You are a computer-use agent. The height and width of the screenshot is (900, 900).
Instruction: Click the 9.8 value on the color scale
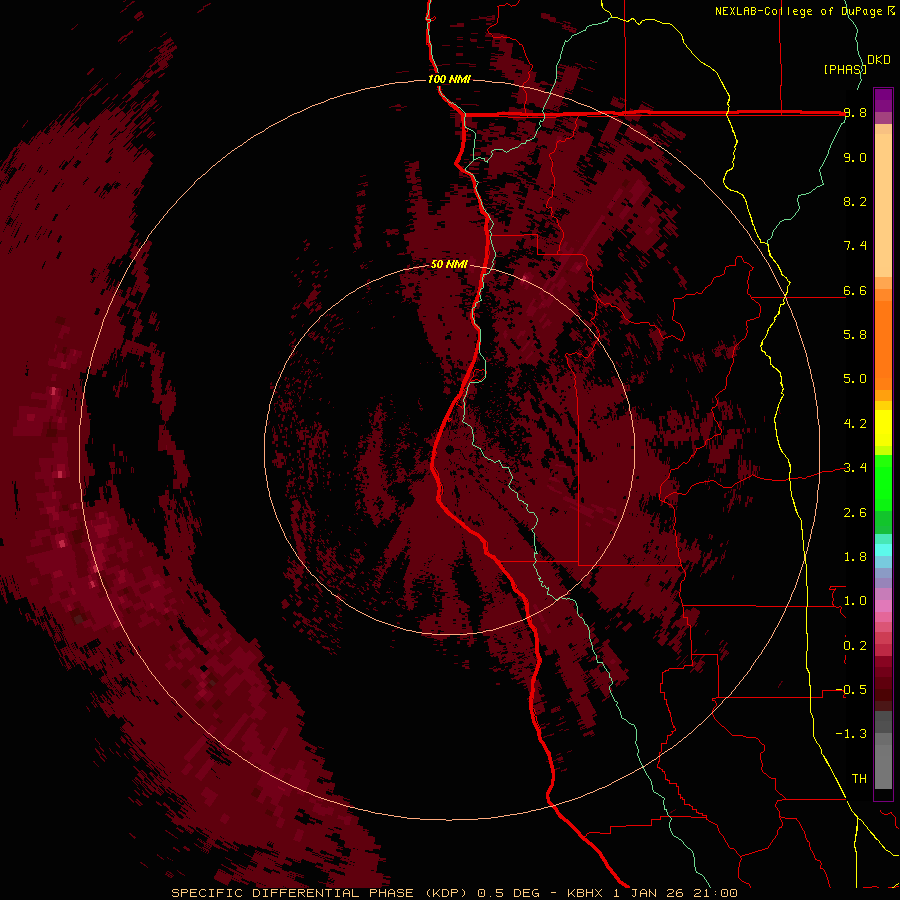coord(855,113)
